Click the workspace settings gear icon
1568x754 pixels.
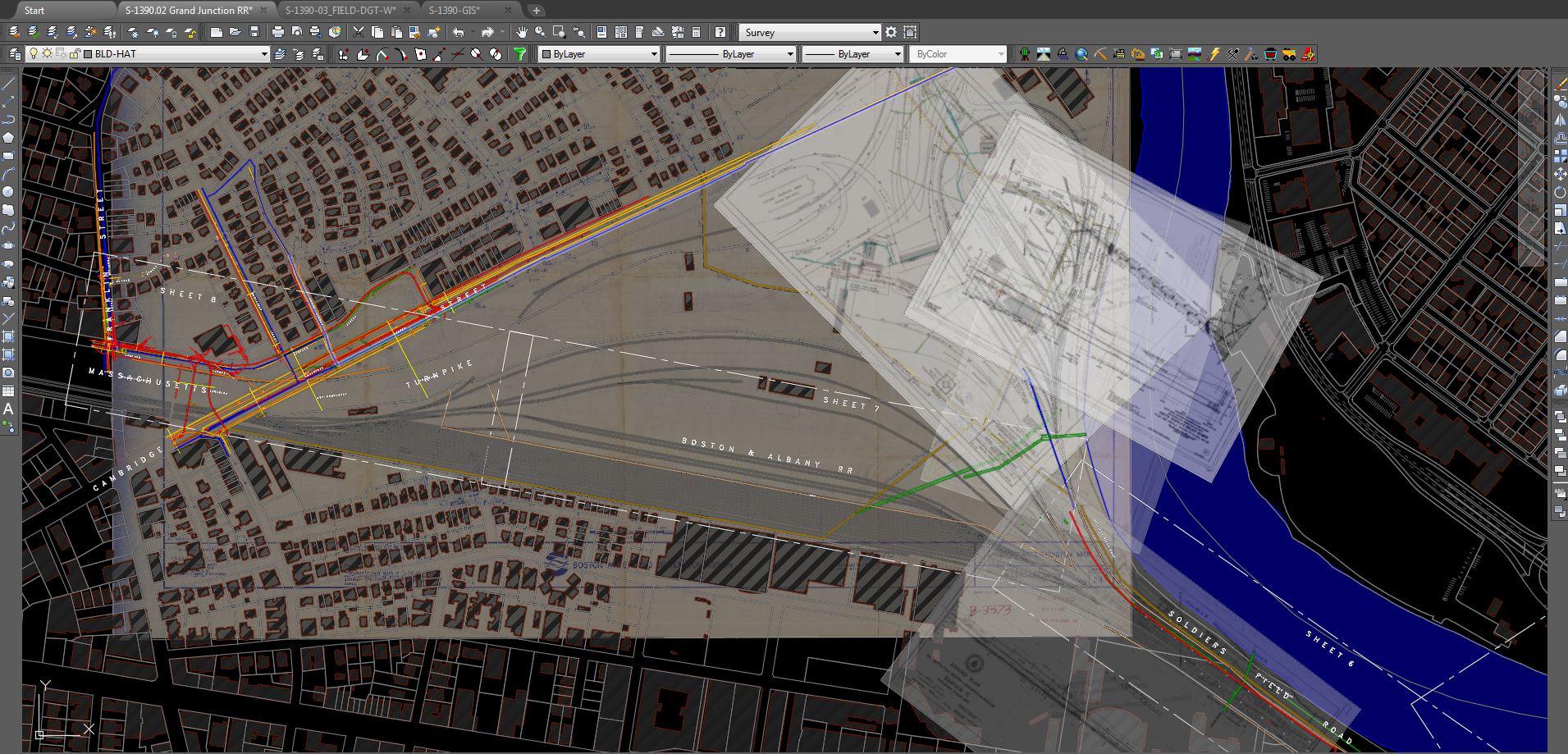point(891,33)
